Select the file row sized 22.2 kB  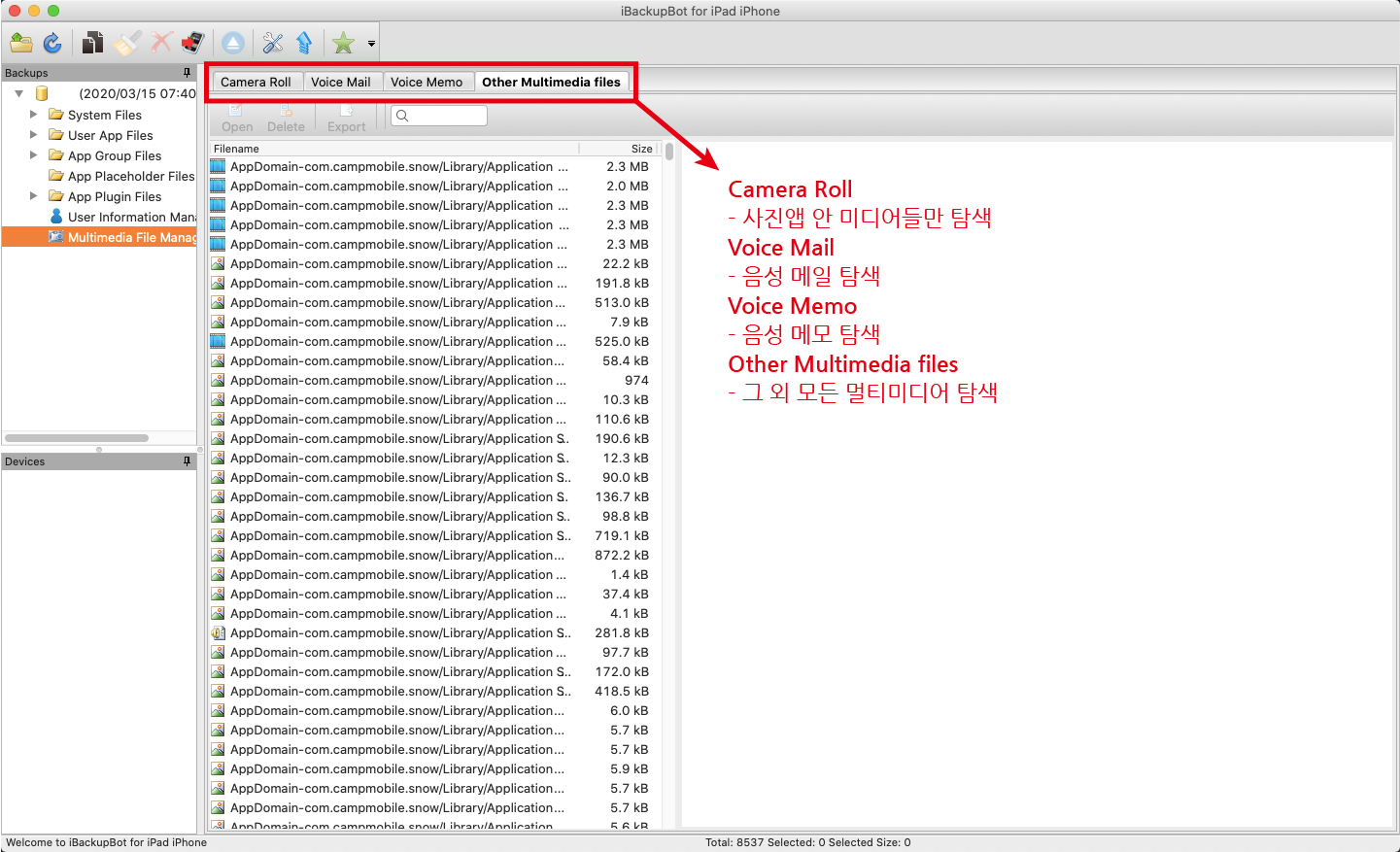coord(434,263)
